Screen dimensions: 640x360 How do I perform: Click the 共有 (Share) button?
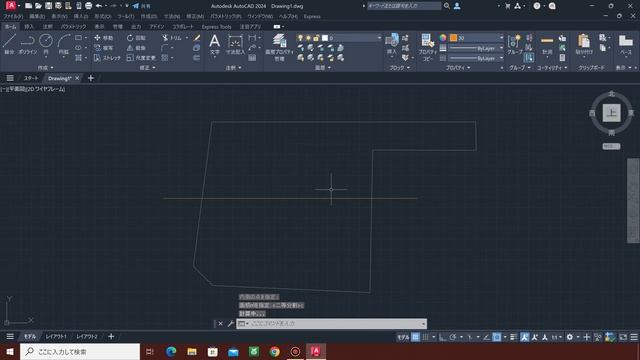point(141,6)
